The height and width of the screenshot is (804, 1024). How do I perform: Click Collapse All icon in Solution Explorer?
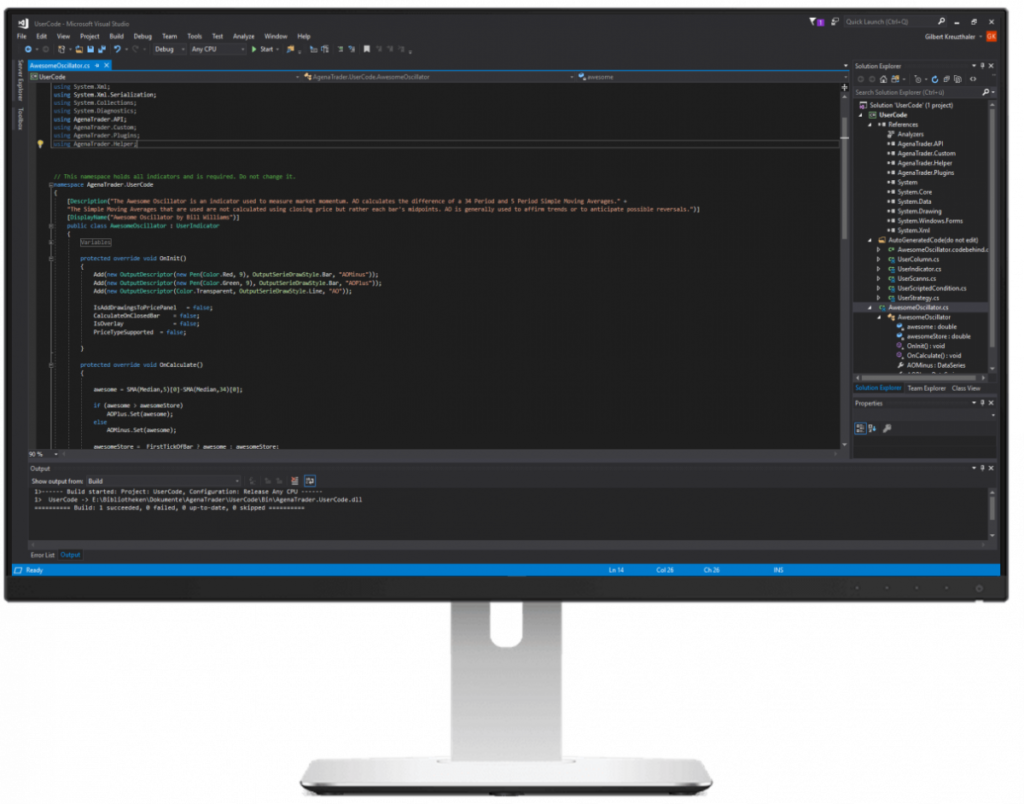(946, 80)
